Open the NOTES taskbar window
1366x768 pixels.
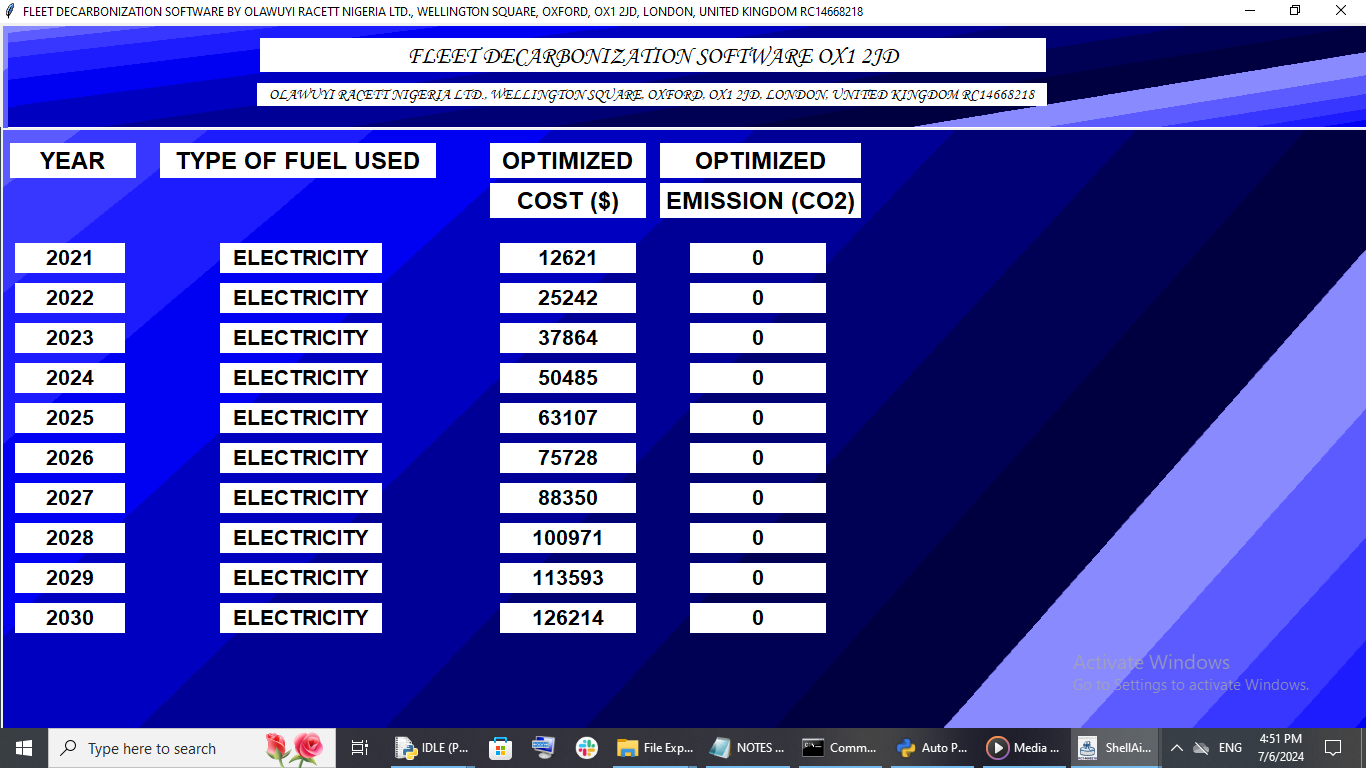(x=748, y=748)
